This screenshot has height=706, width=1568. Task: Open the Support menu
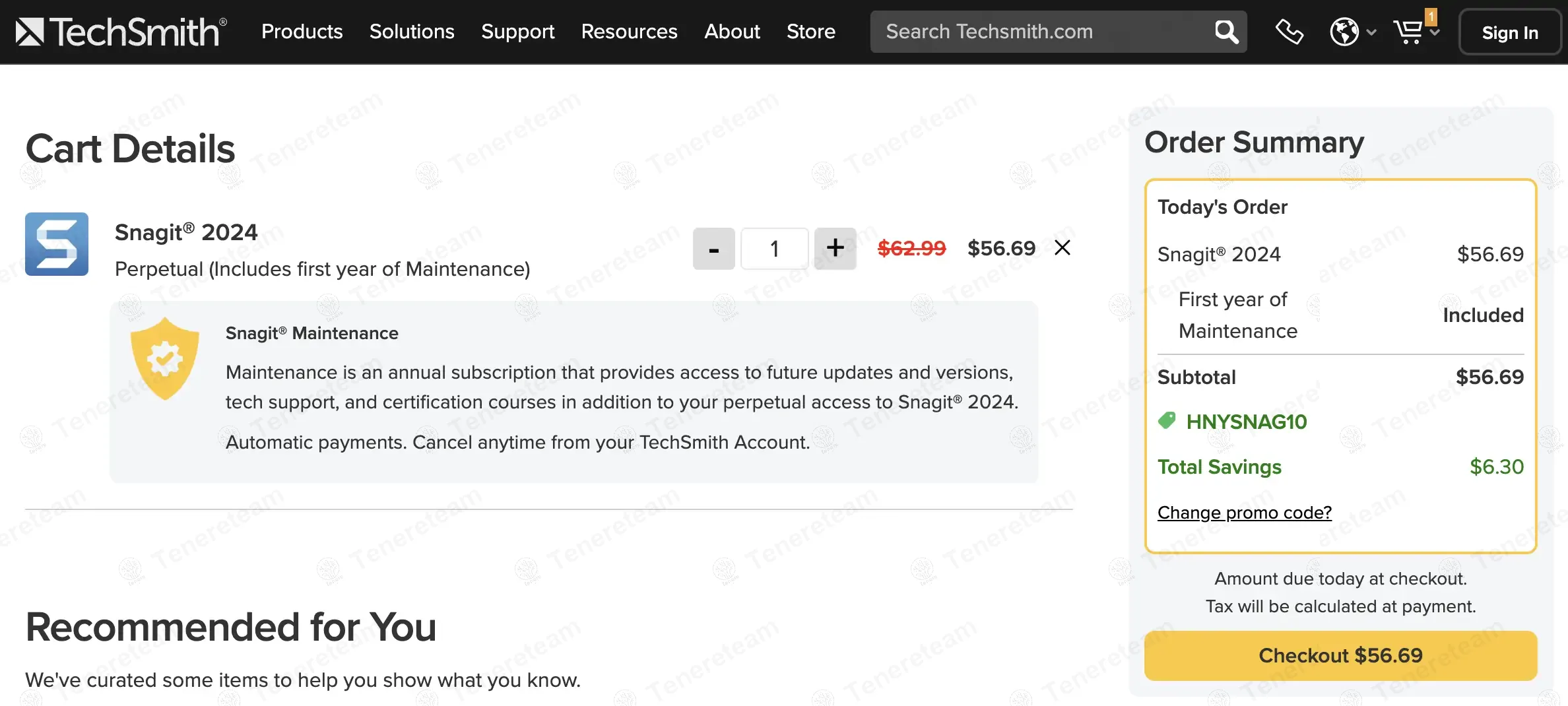[x=517, y=32]
